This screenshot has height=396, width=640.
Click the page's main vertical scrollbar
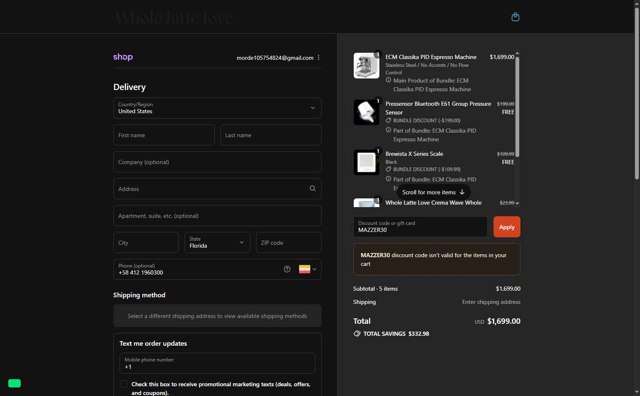[637, 94]
